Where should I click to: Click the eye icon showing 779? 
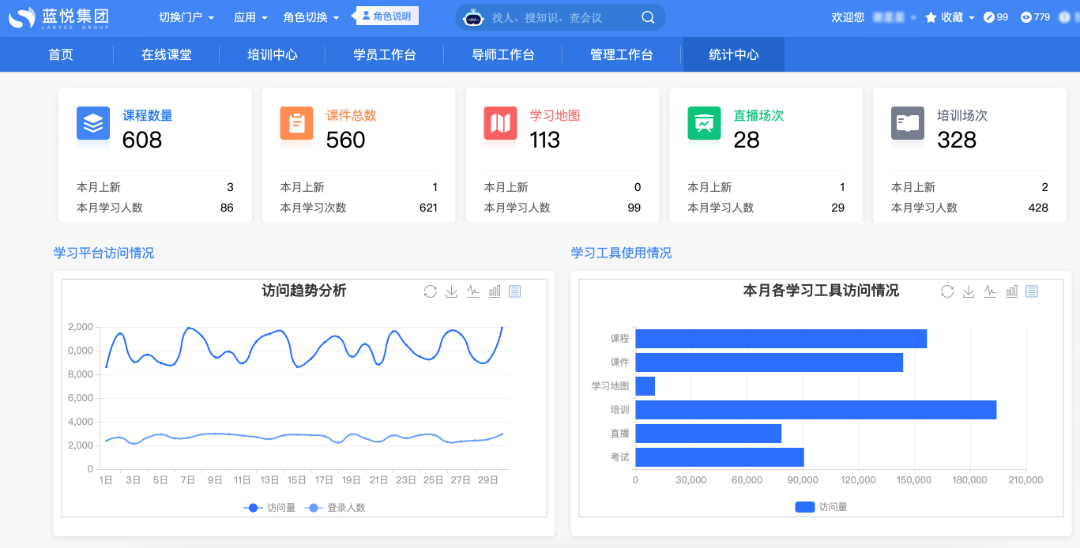coord(1026,17)
